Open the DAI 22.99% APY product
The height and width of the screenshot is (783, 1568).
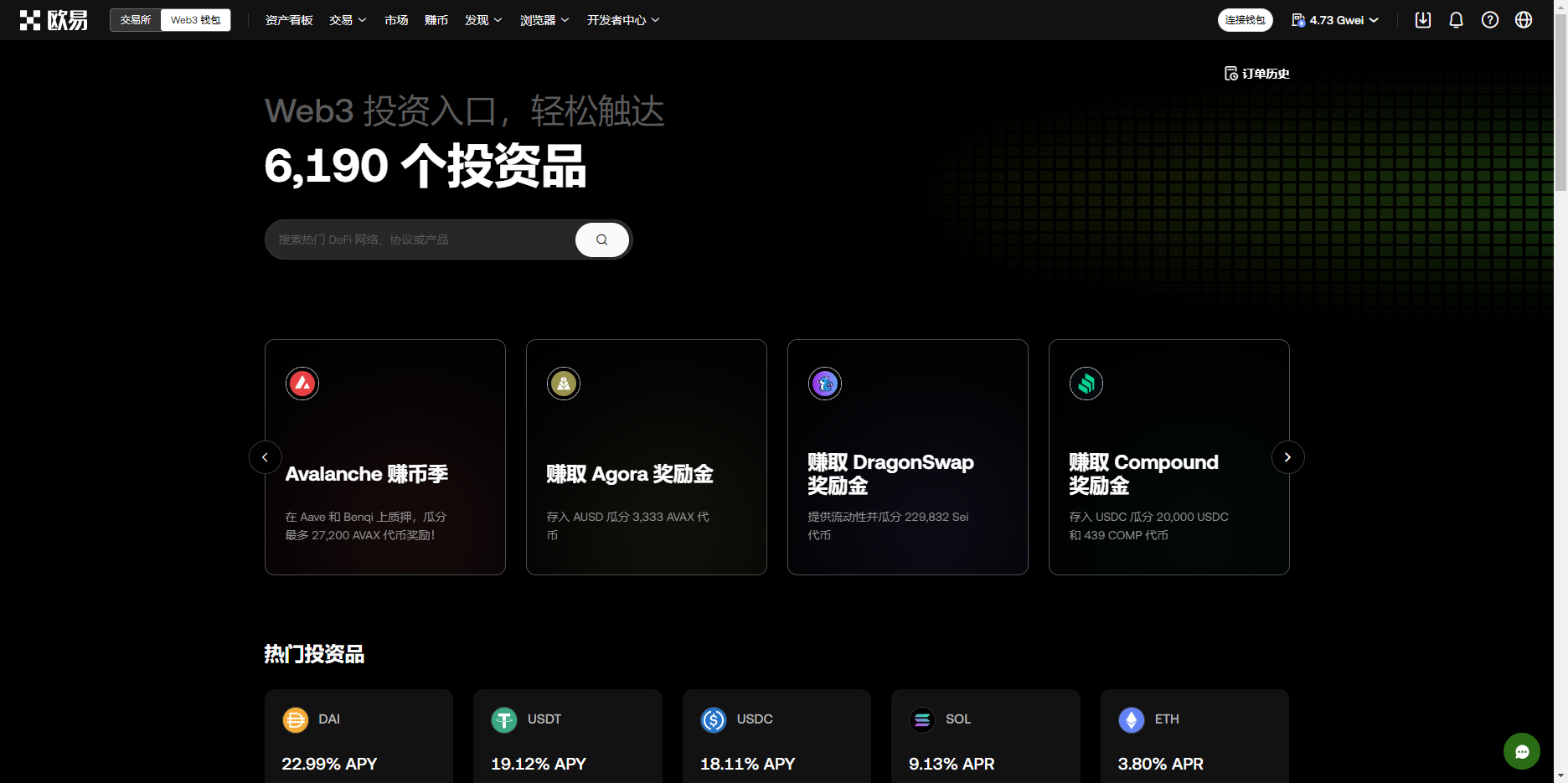(358, 736)
